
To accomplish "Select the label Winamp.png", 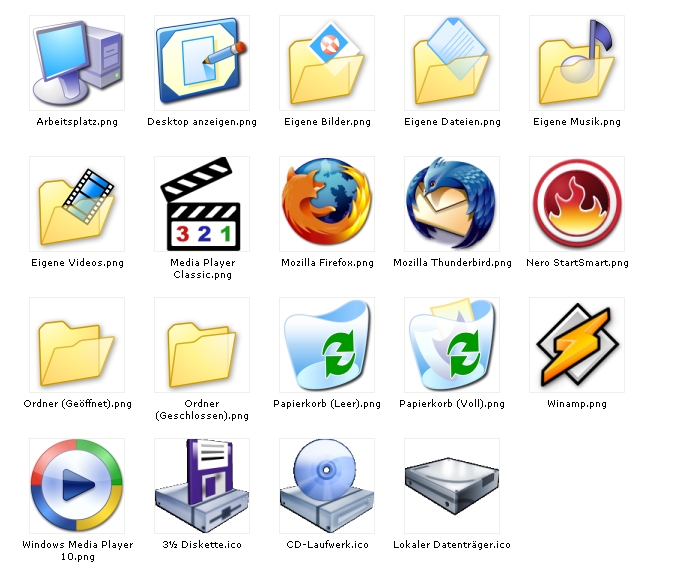I will 577,404.
